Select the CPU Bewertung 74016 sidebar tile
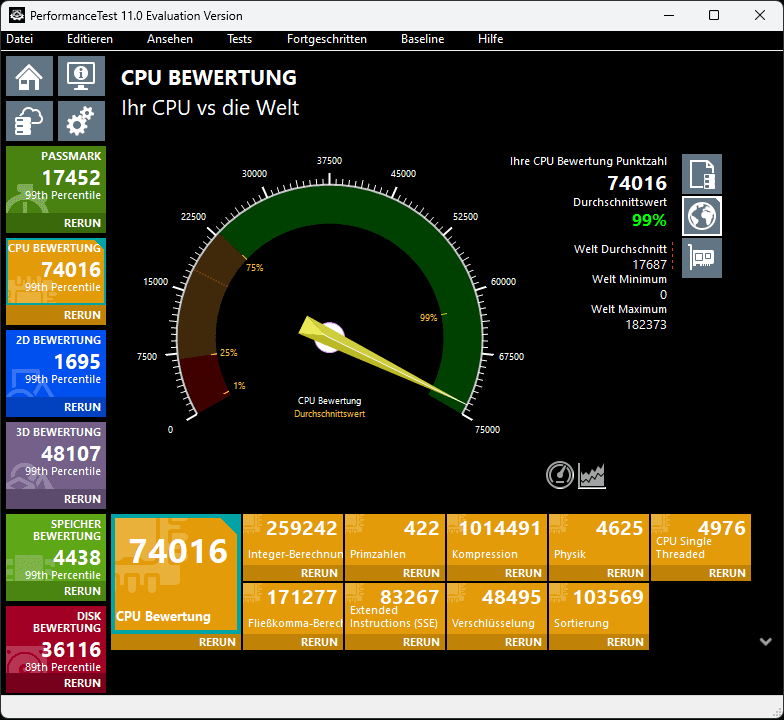 (56, 272)
